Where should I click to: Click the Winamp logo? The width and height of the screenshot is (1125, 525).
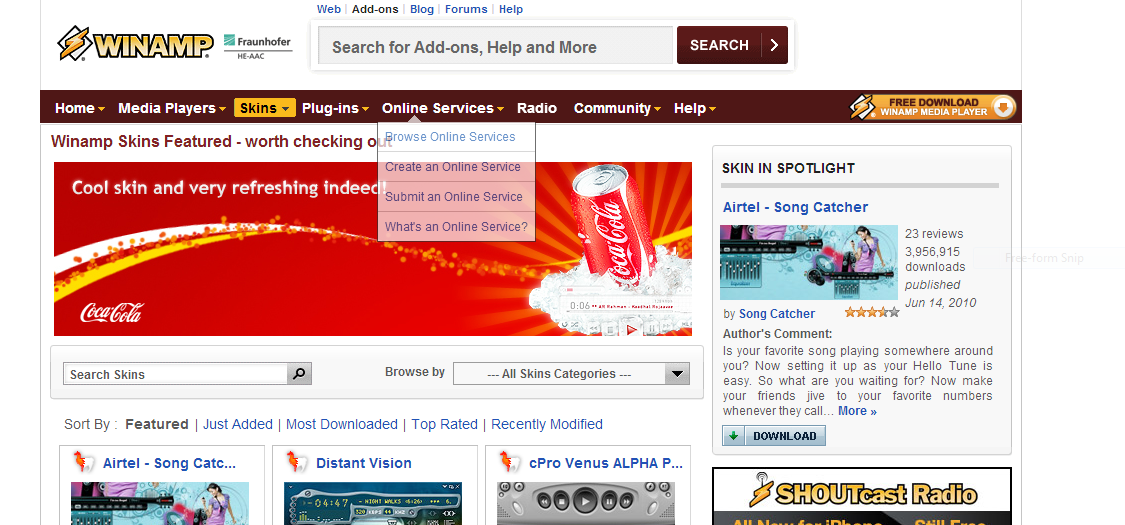tap(135, 44)
